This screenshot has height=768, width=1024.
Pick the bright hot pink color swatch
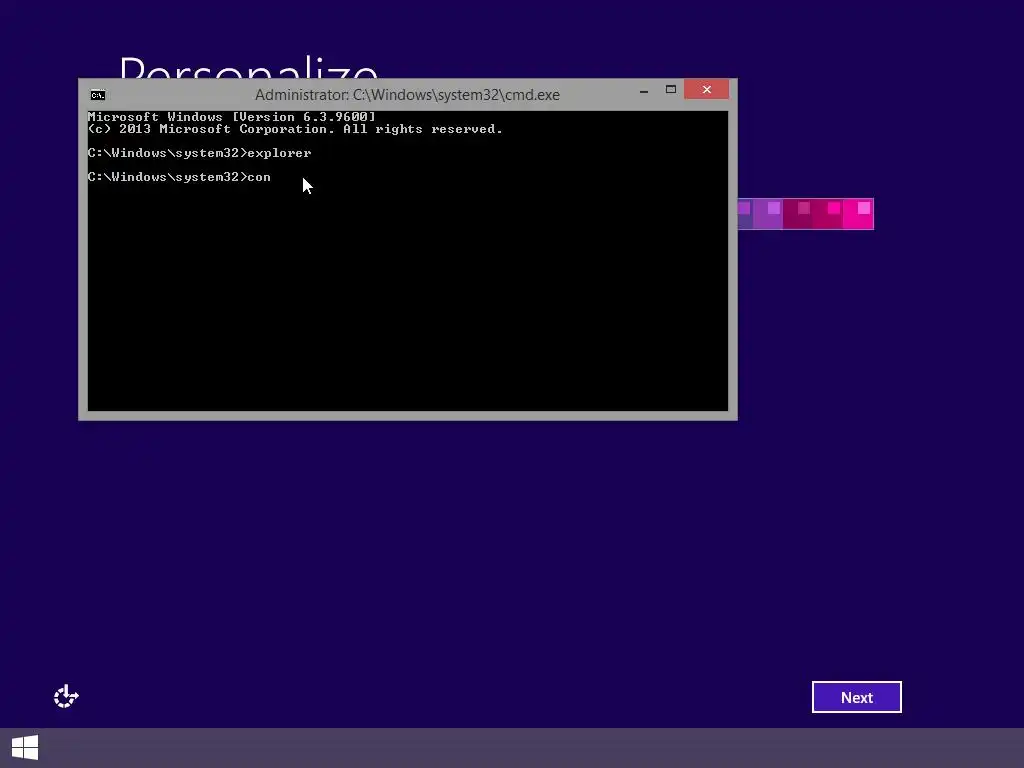(x=858, y=214)
